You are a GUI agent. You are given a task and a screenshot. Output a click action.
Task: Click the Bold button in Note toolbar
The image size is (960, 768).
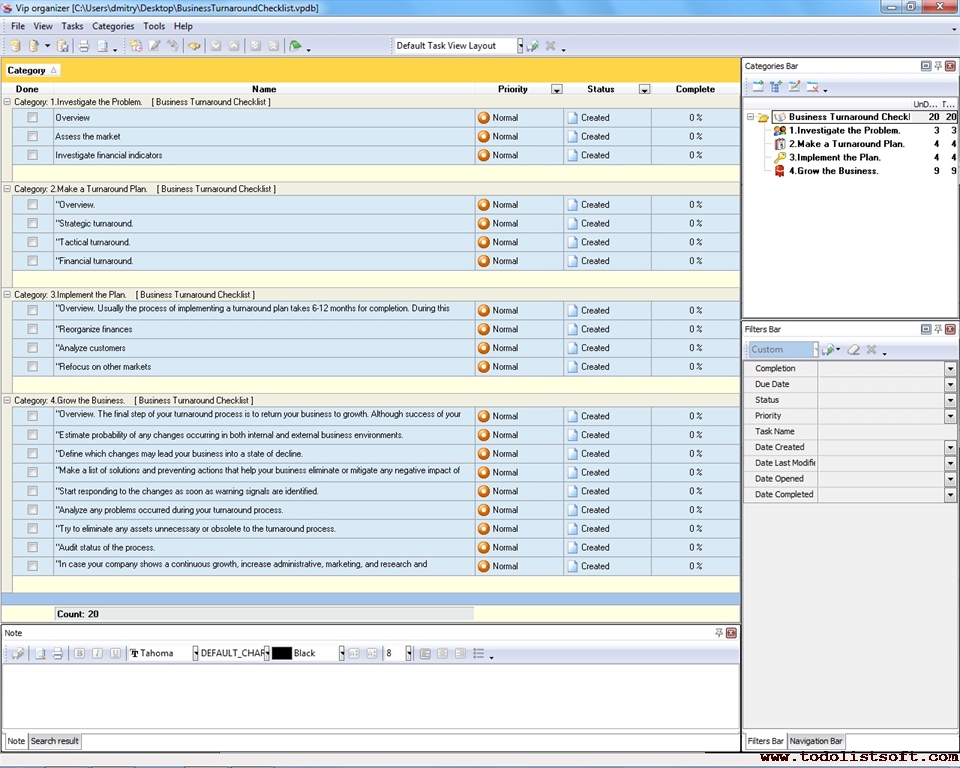pos(80,653)
